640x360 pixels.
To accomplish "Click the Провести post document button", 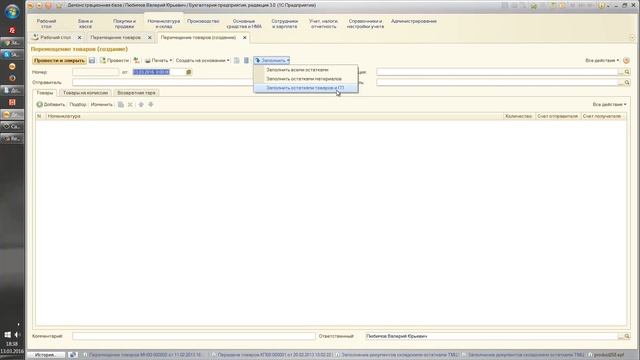I will click(x=114, y=60).
